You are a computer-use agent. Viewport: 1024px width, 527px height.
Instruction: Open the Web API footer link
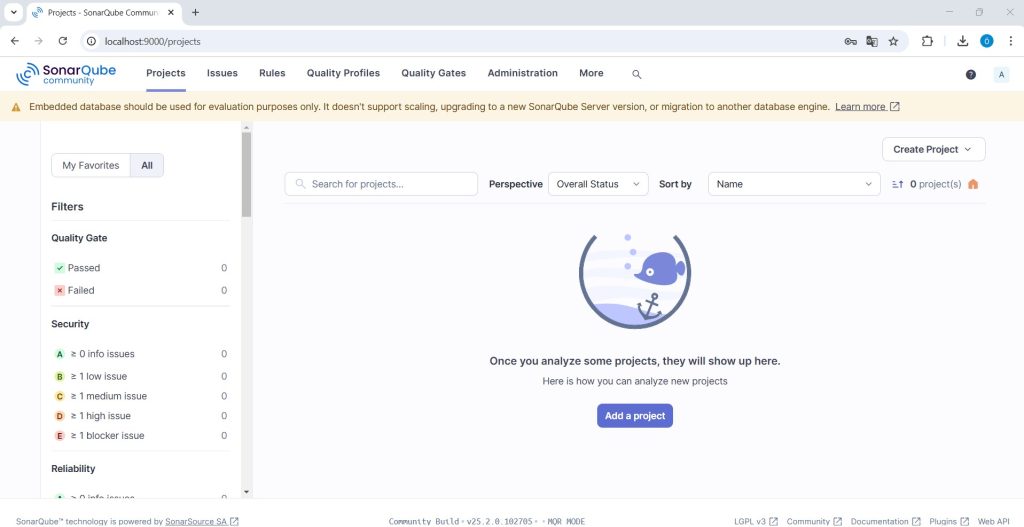[x=993, y=521]
